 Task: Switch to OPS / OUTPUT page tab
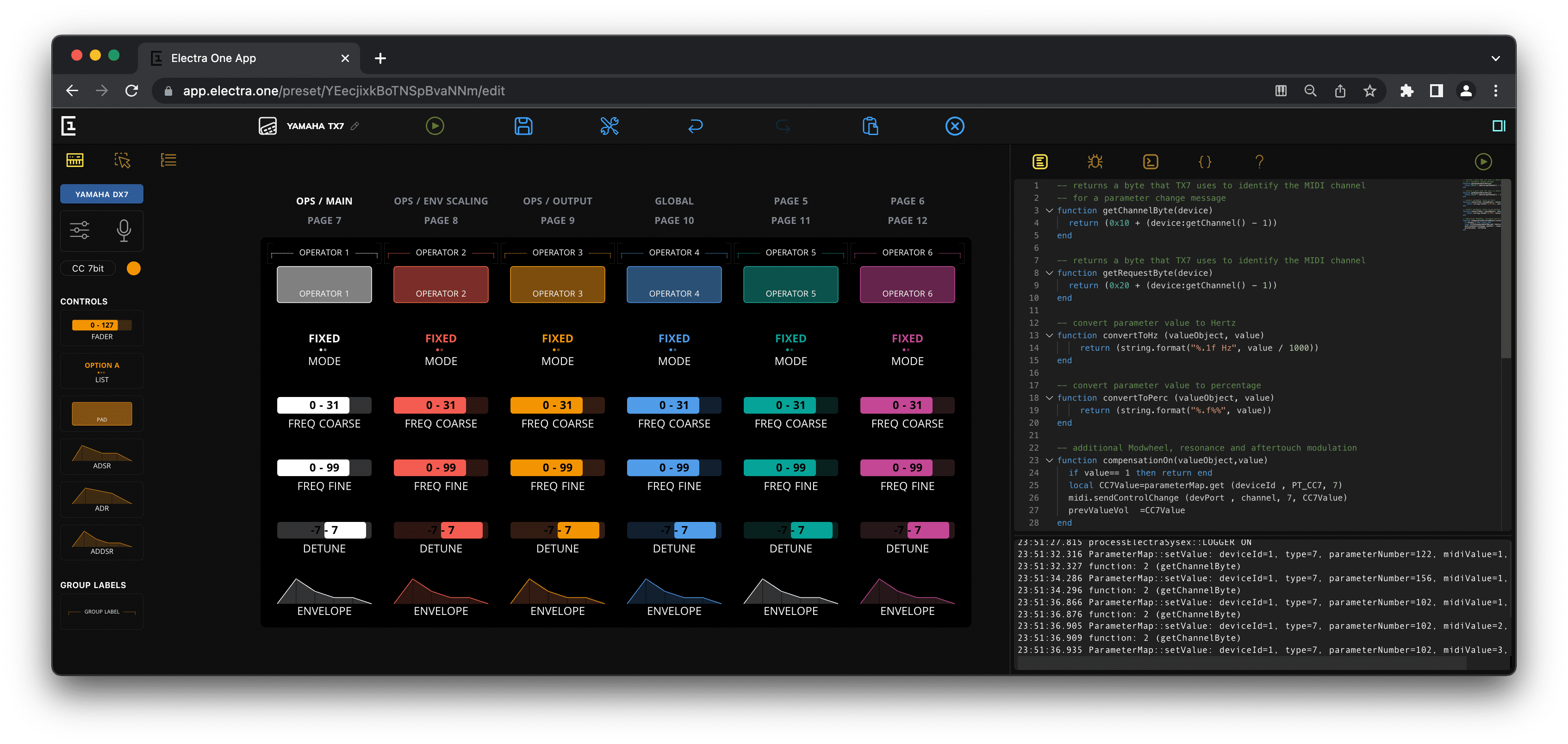[558, 201]
